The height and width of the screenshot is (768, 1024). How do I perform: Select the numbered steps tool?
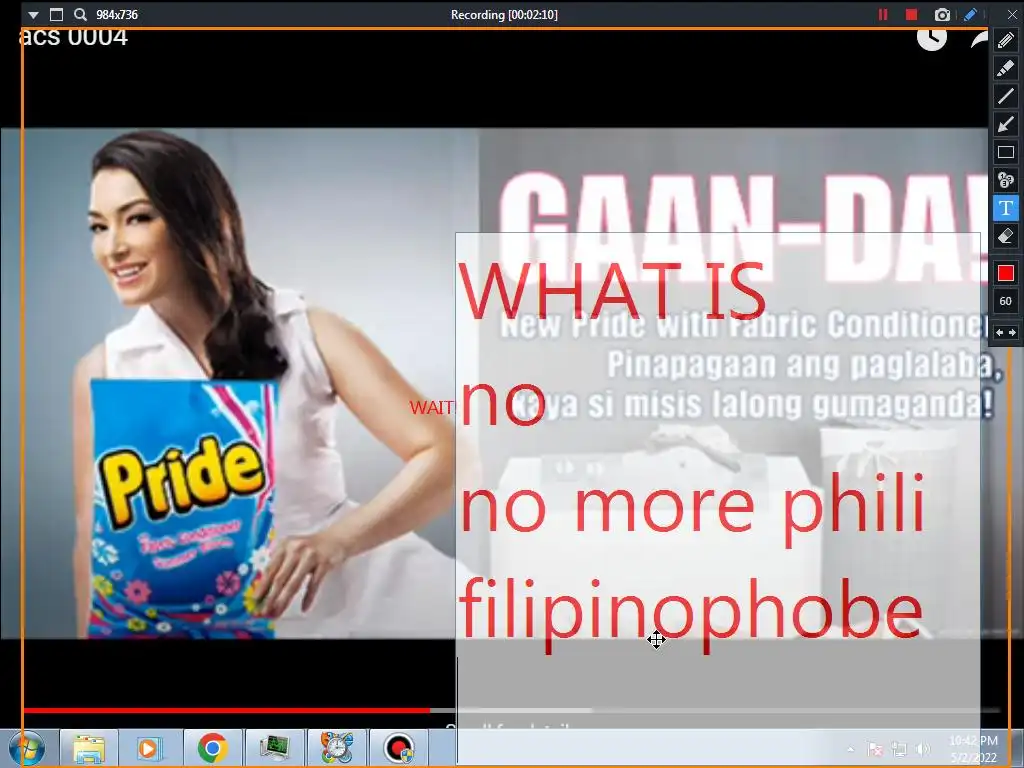1006,180
